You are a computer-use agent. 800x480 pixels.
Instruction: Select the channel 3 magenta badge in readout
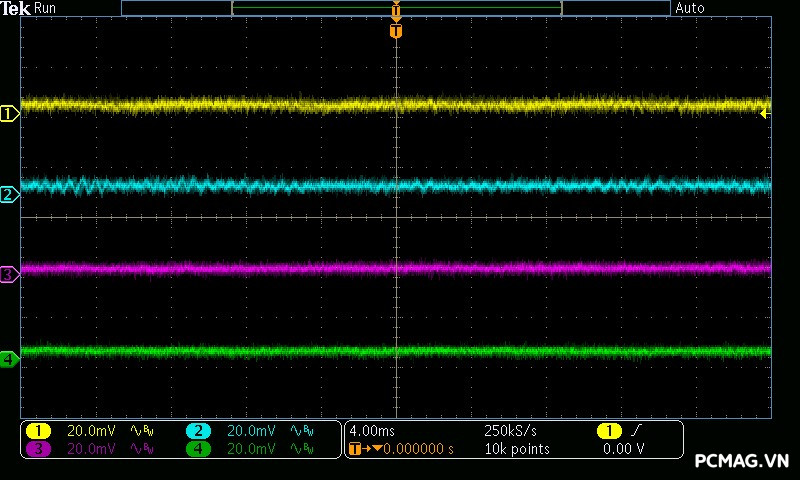[38, 449]
